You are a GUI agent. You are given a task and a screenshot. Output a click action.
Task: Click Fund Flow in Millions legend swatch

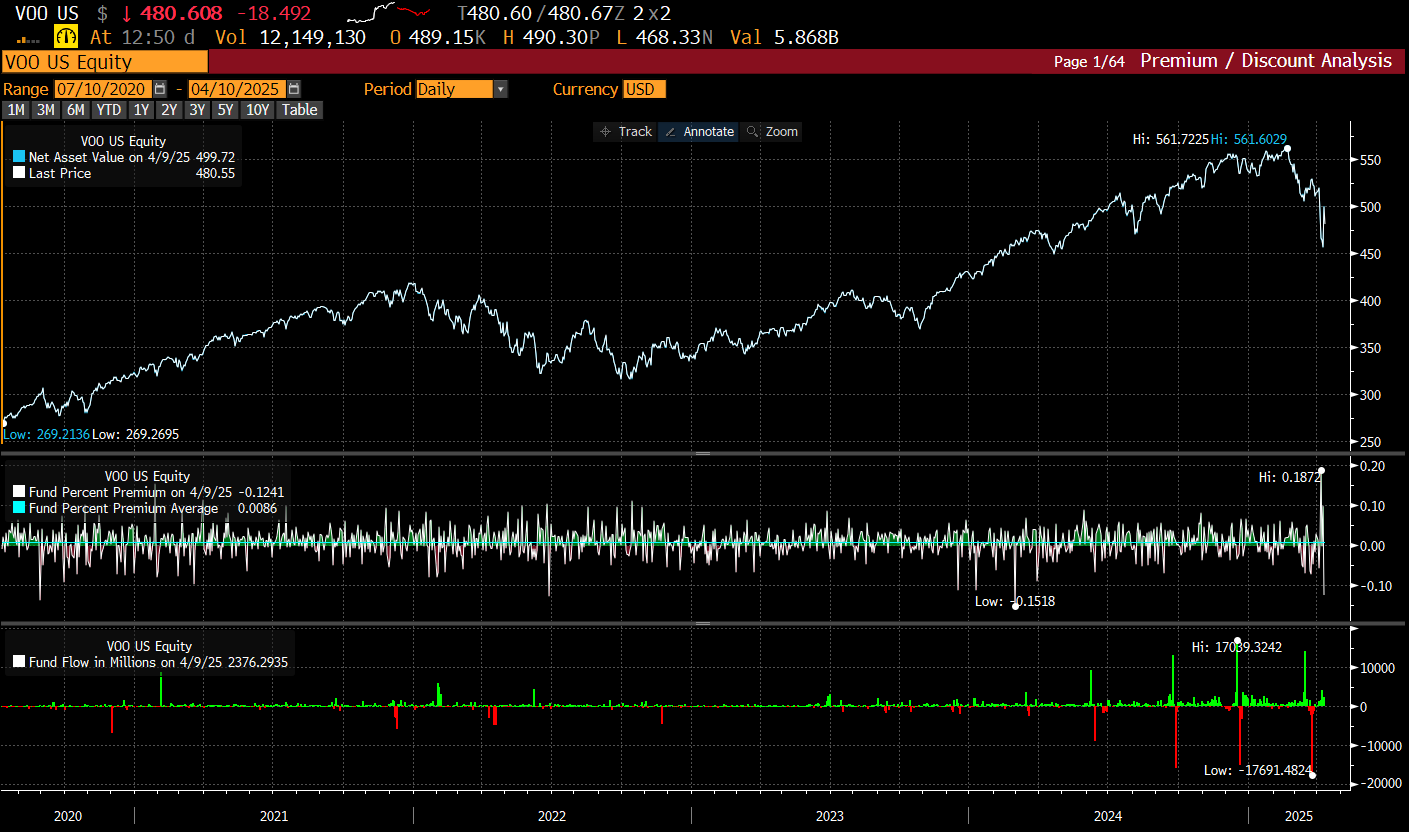[19, 662]
